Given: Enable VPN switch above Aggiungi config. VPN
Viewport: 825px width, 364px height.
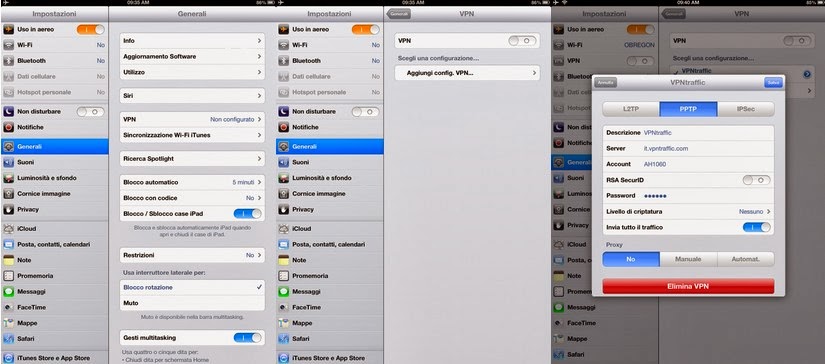Looking at the screenshot, I should point(522,41).
